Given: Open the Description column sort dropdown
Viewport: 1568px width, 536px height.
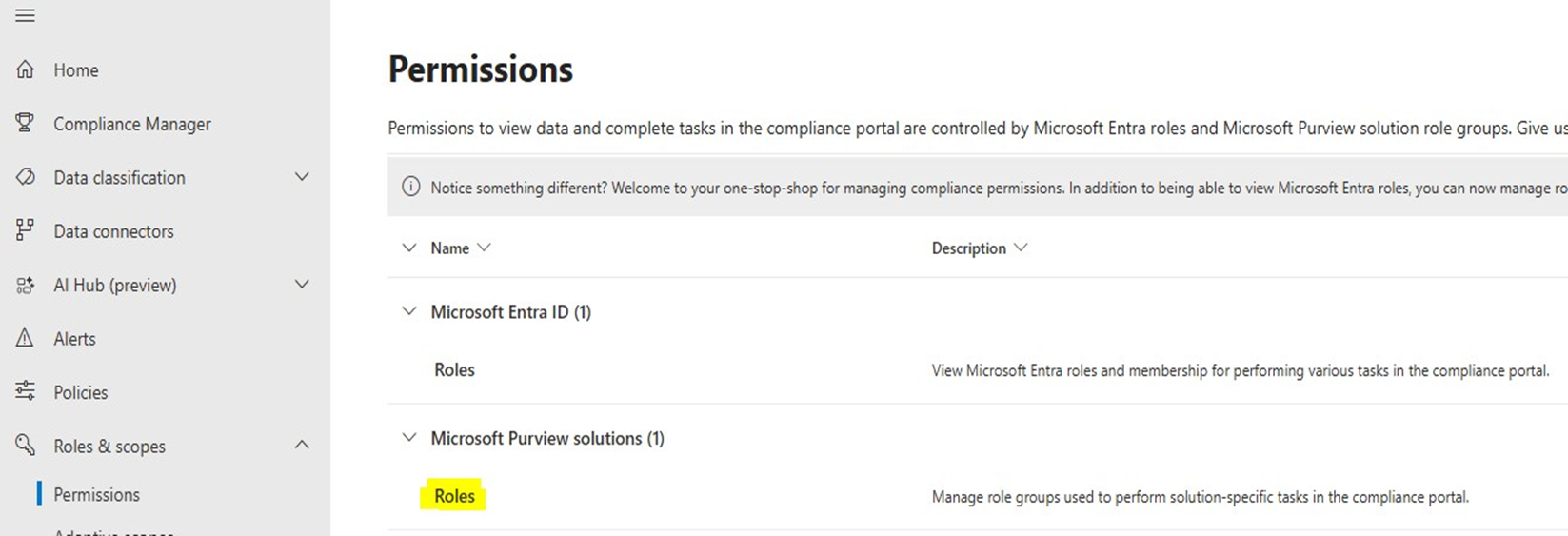Looking at the screenshot, I should click(x=1021, y=248).
